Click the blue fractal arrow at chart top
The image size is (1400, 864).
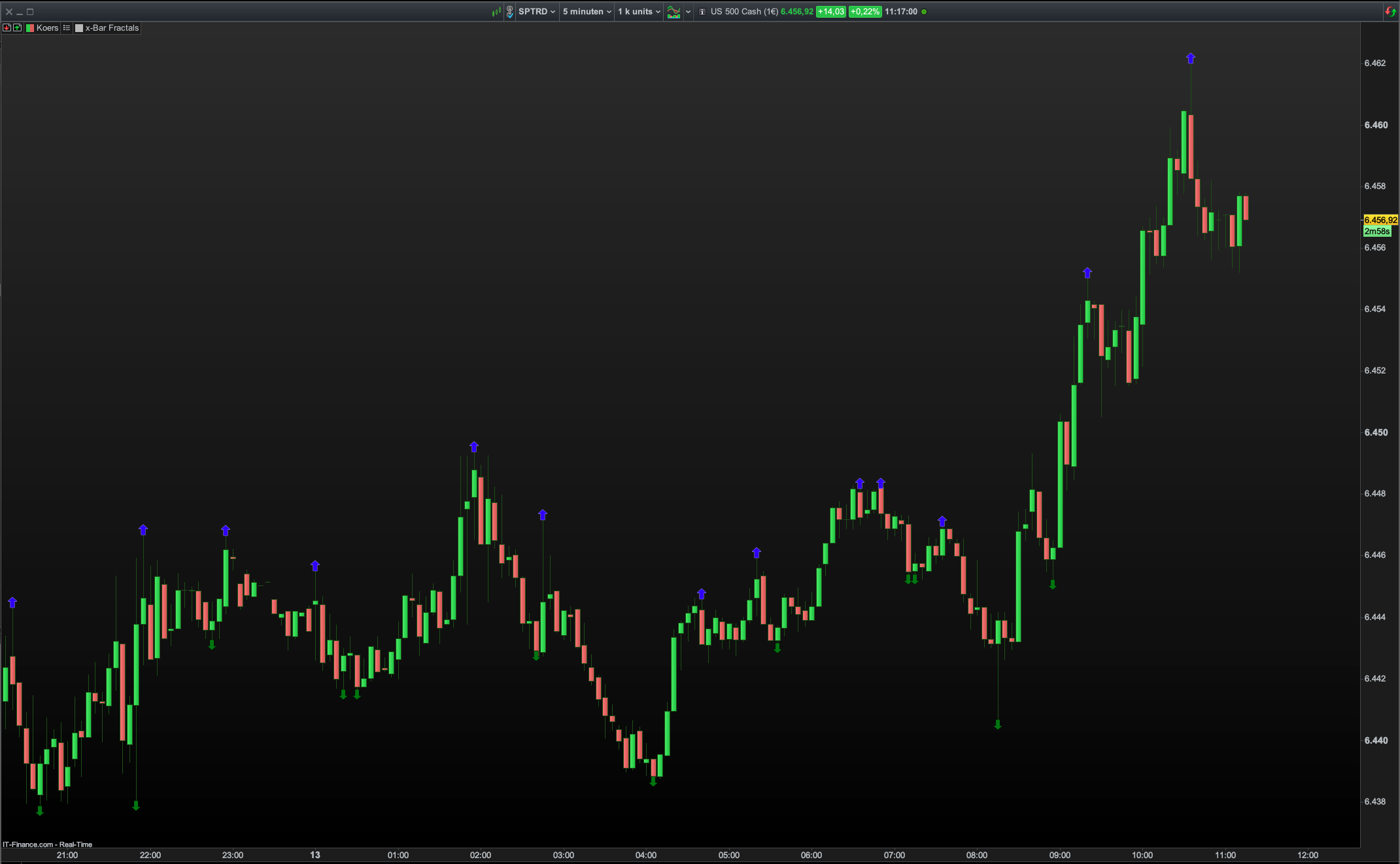coord(1191,59)
